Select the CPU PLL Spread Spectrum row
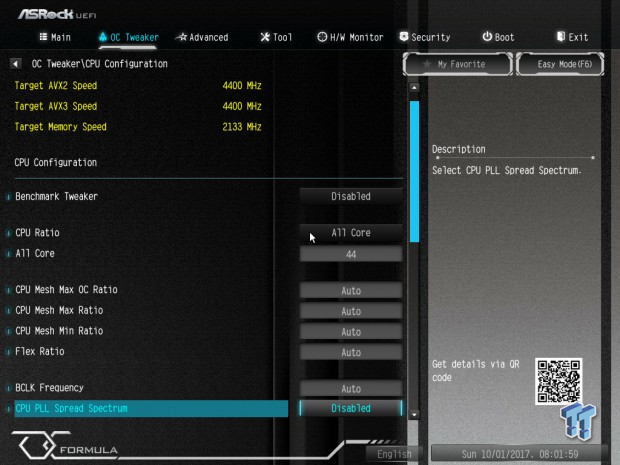Screen dimensions: 620x465 point(151,408)
